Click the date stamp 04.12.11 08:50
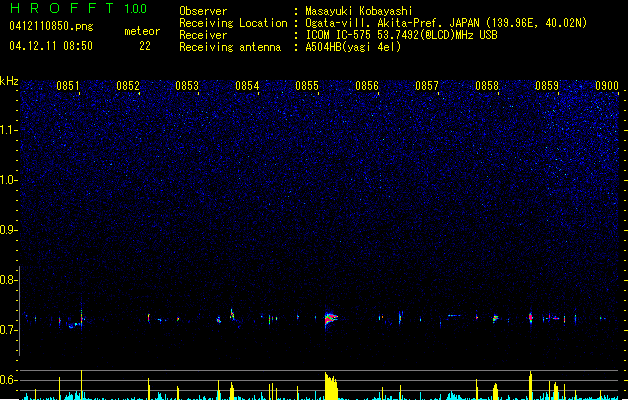The height and width of the screenshot is (400, 629). 51,46
